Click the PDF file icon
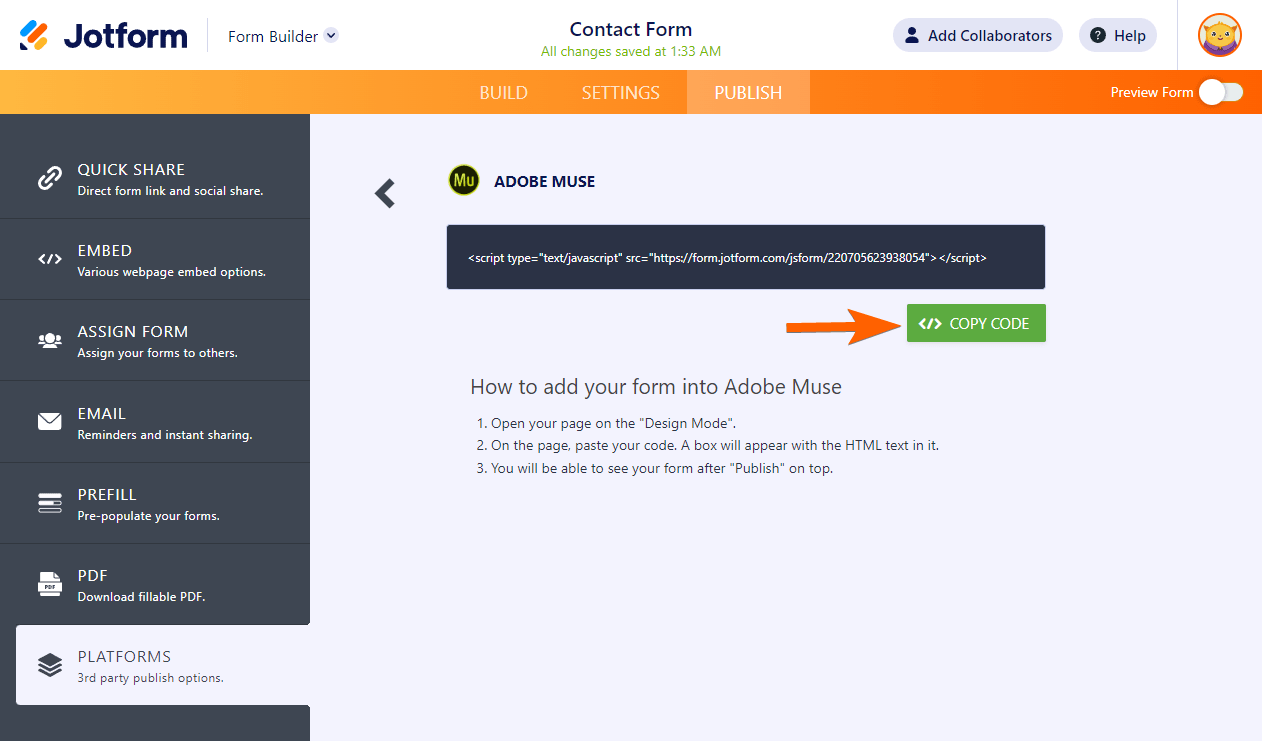The width and height of the screenshot is (1262, 741). click(50, 584)
